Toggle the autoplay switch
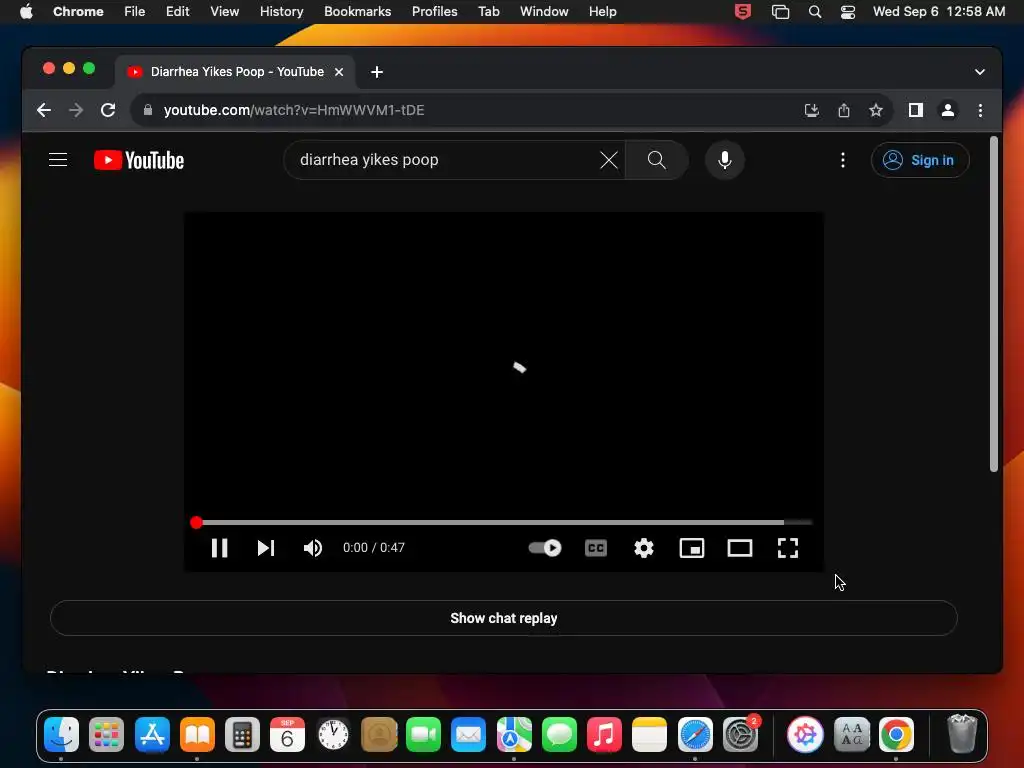This screenshot has height=768, width=1024. tap(545, 548)
